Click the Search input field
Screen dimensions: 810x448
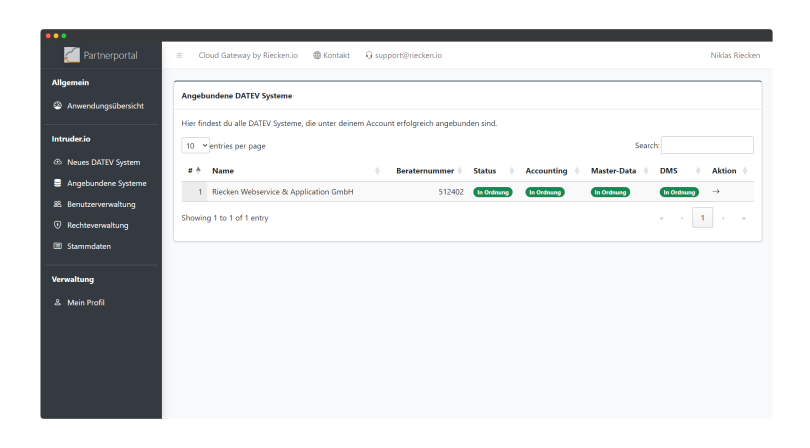tap(707, 145)
